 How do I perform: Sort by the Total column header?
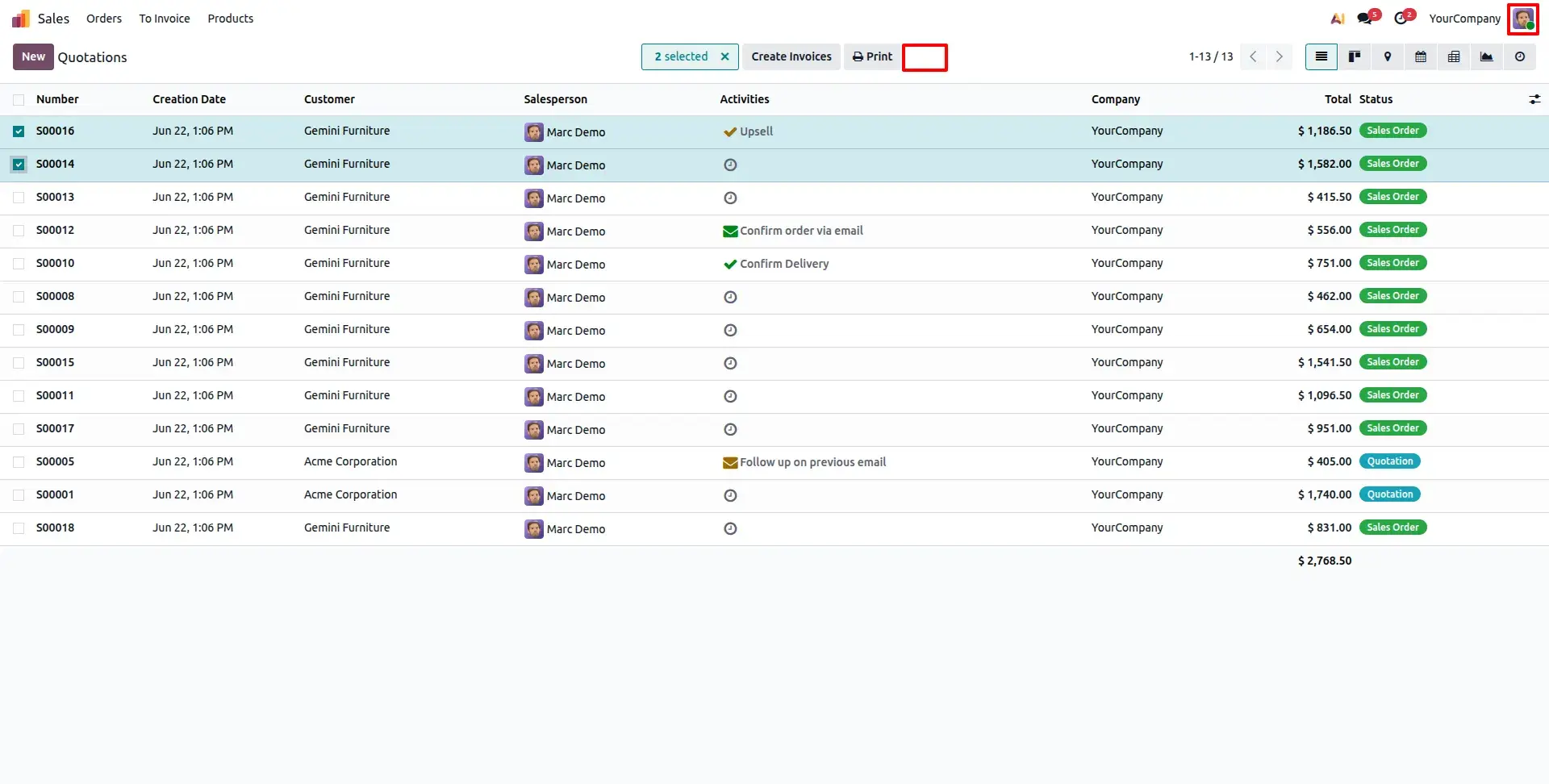tap(1338, 99)
